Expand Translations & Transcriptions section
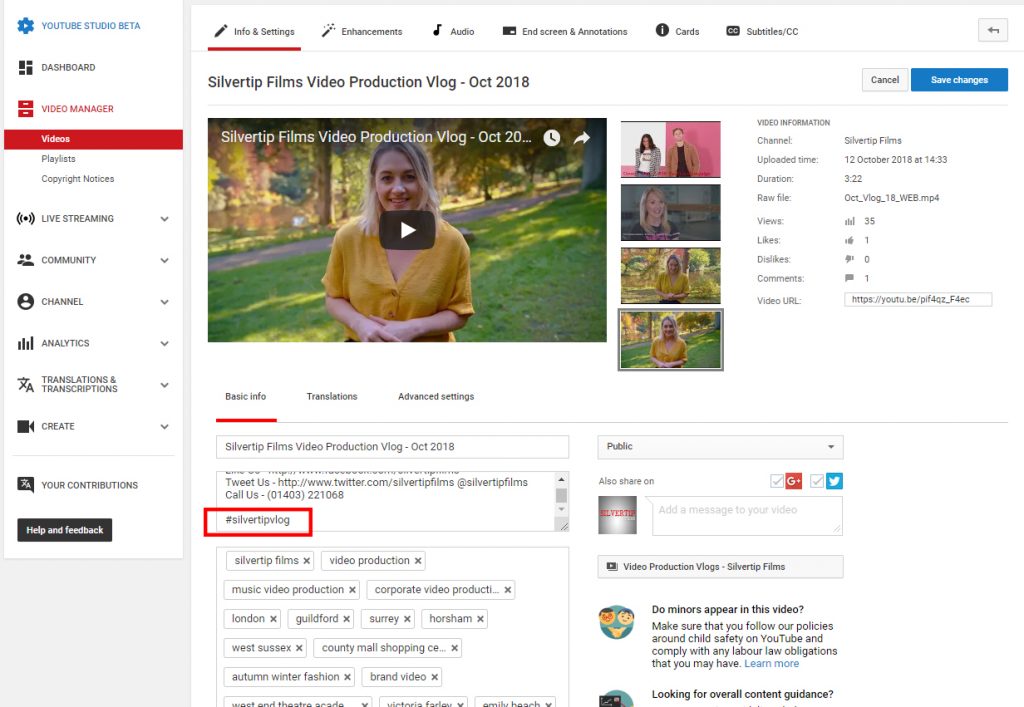This screenshot has width=1024, height=707. (x=165, y=385)
